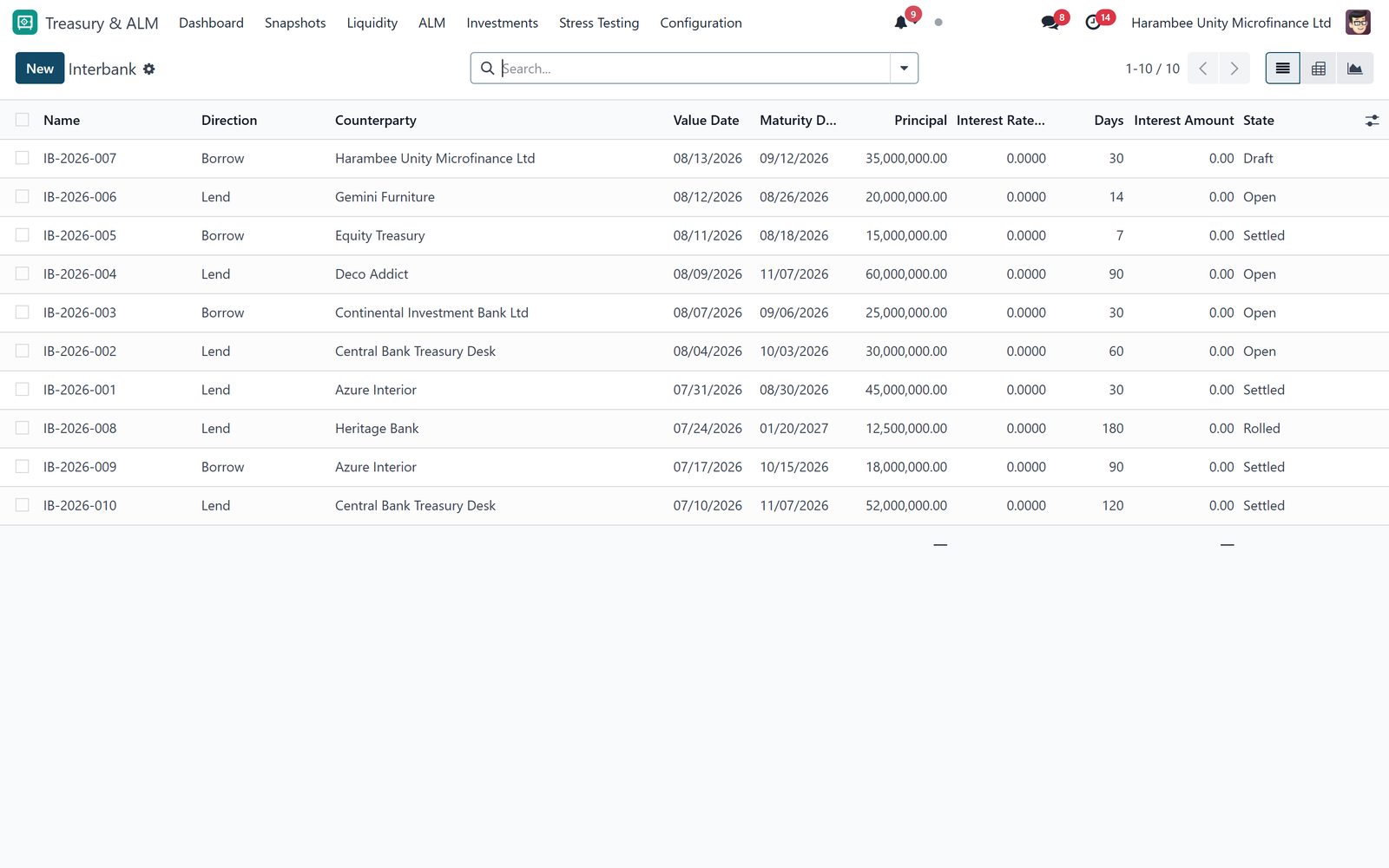Screen dimensions: 1389x868
Task: Go to the Dashboard menu
Action: coord(211,23)
